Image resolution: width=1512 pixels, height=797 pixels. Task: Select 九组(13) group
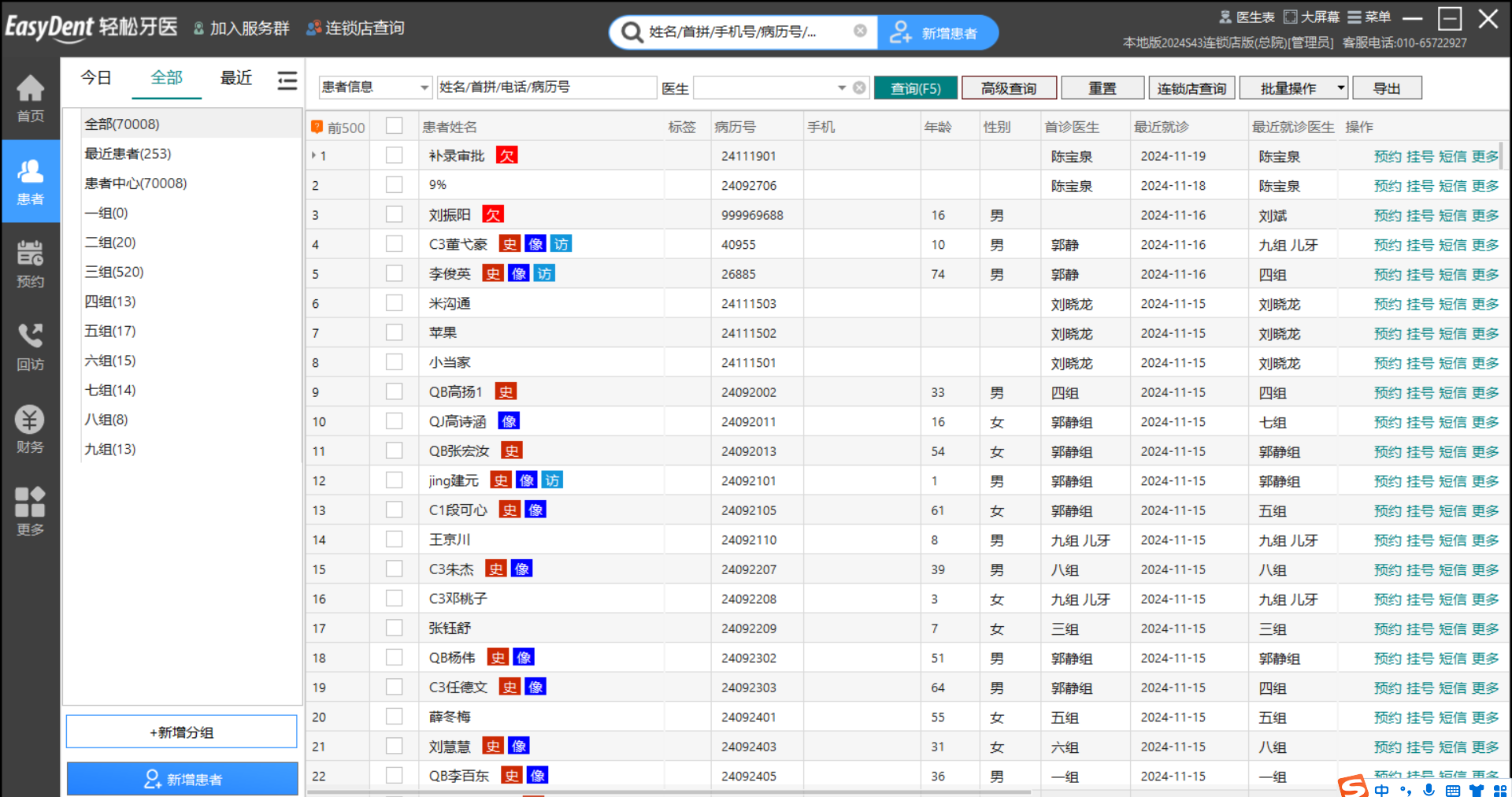[110, 449]
